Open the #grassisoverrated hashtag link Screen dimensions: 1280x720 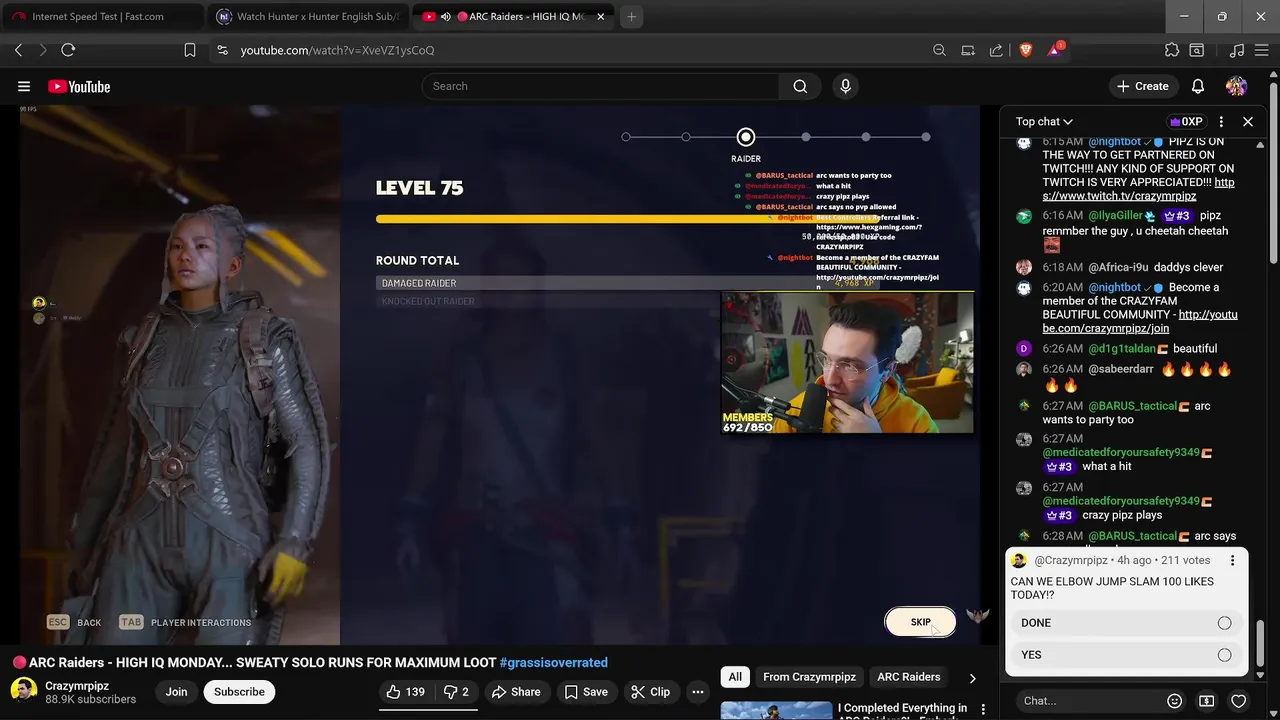tap(553, 663)
